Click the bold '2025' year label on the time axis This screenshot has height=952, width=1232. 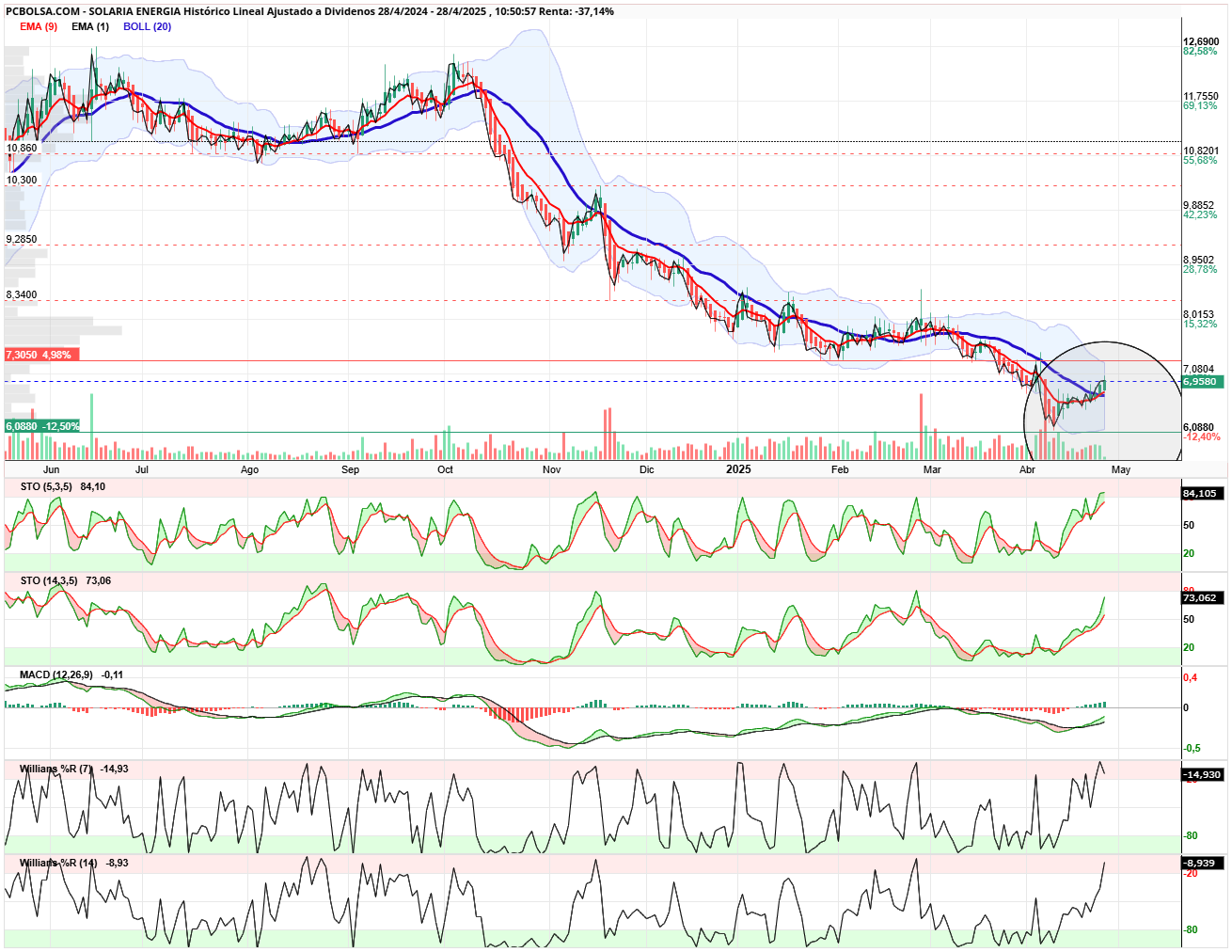coord(738,468)
